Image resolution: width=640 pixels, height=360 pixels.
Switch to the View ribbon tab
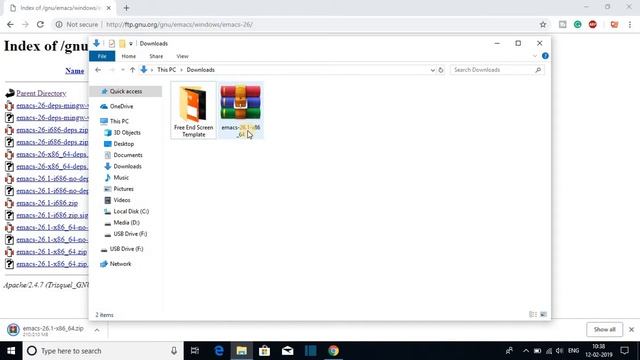[182, 56]
